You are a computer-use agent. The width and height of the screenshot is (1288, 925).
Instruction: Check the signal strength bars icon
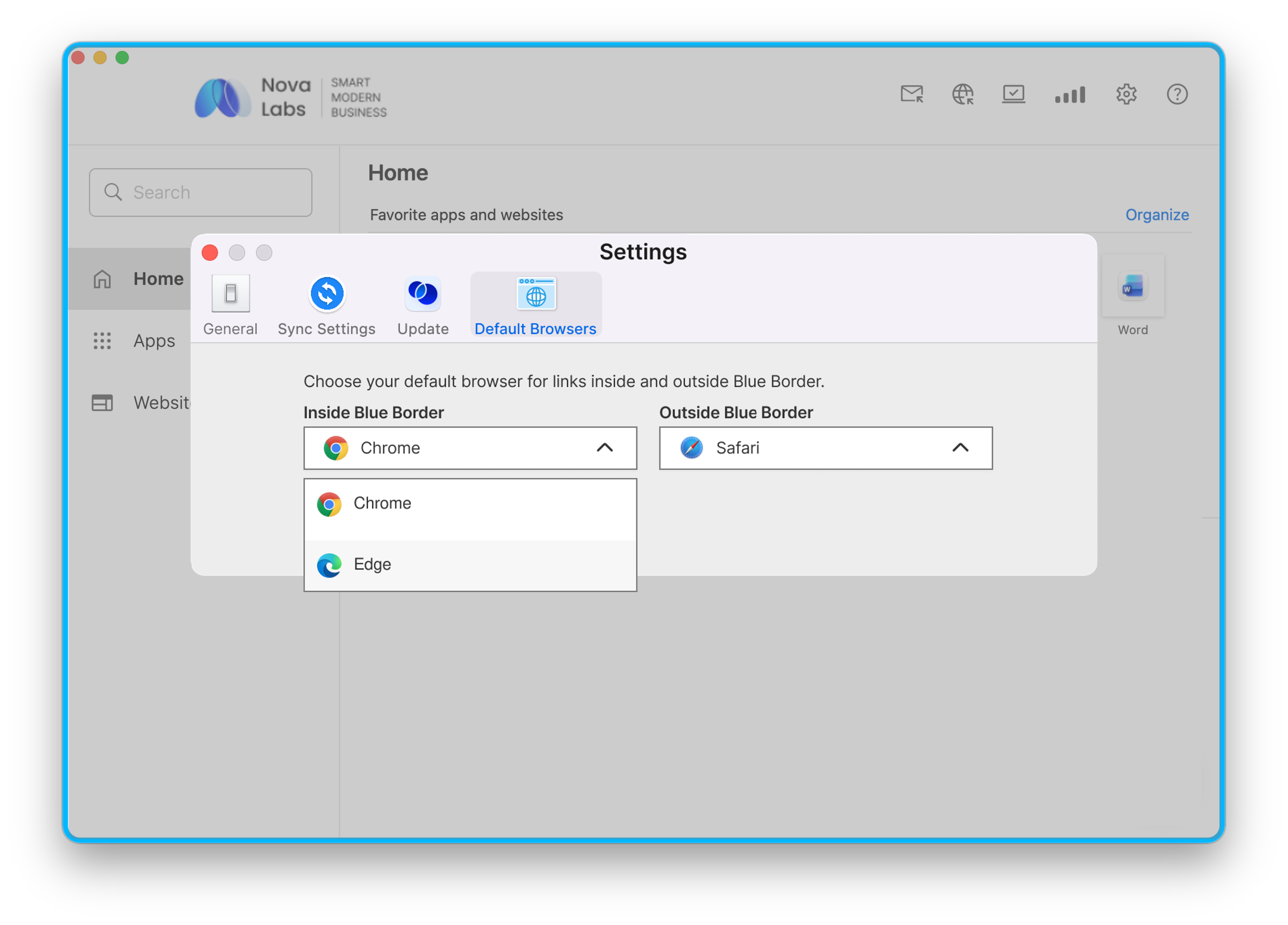click(x=1070, y=94)
